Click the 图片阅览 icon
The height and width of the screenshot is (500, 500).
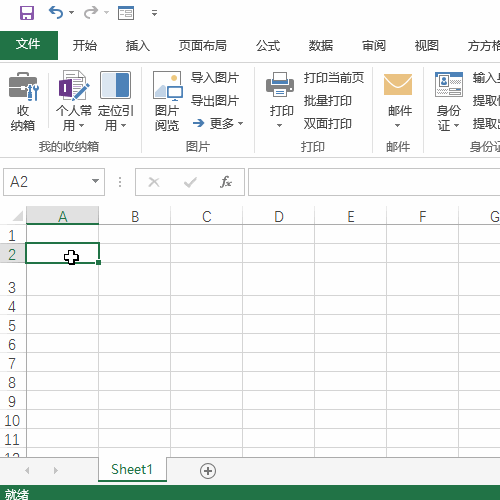168,86
